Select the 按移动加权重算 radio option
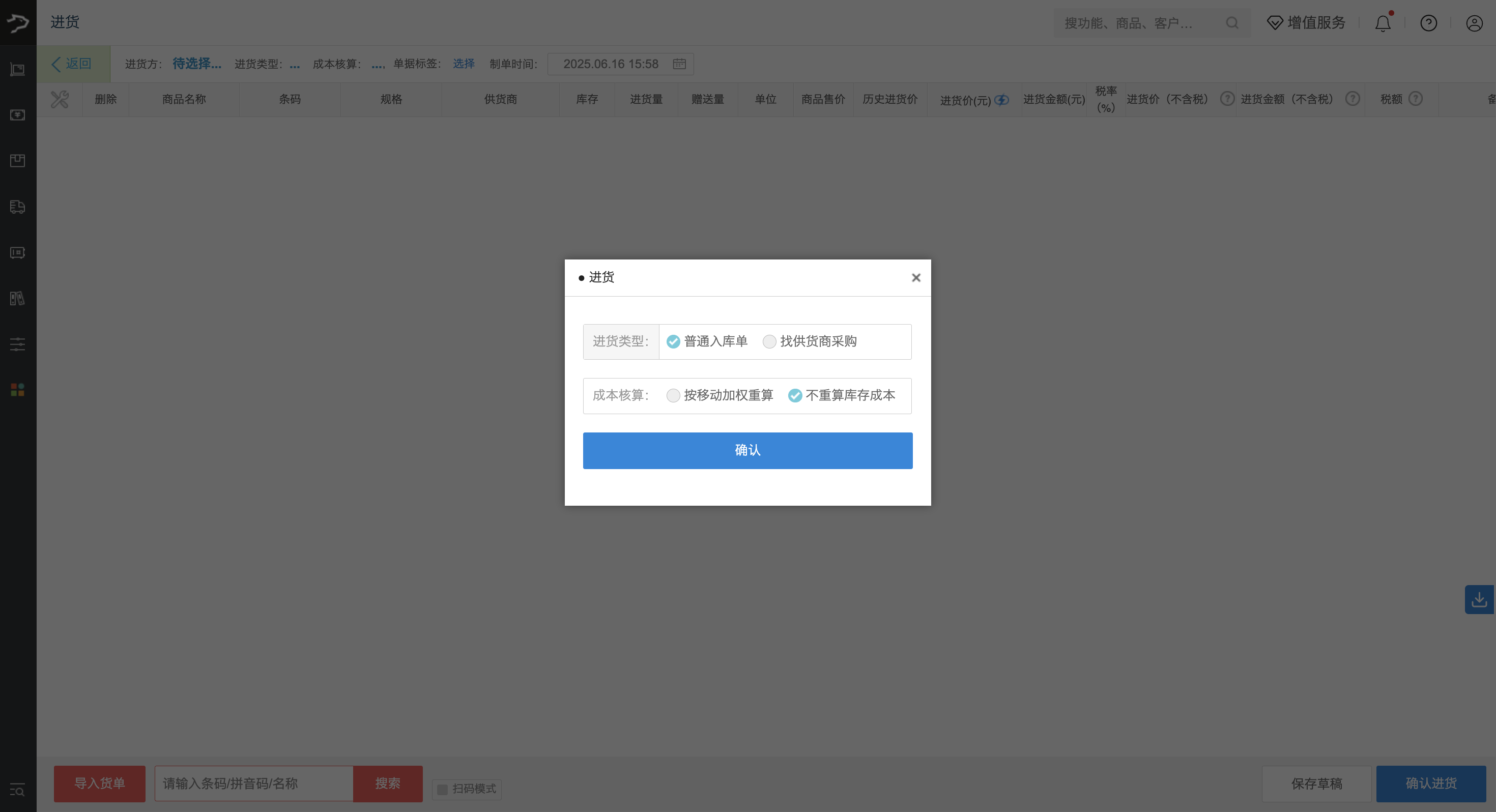This screenshot has height=812, width=1496. pyautogui.click(x=673, y=395)
